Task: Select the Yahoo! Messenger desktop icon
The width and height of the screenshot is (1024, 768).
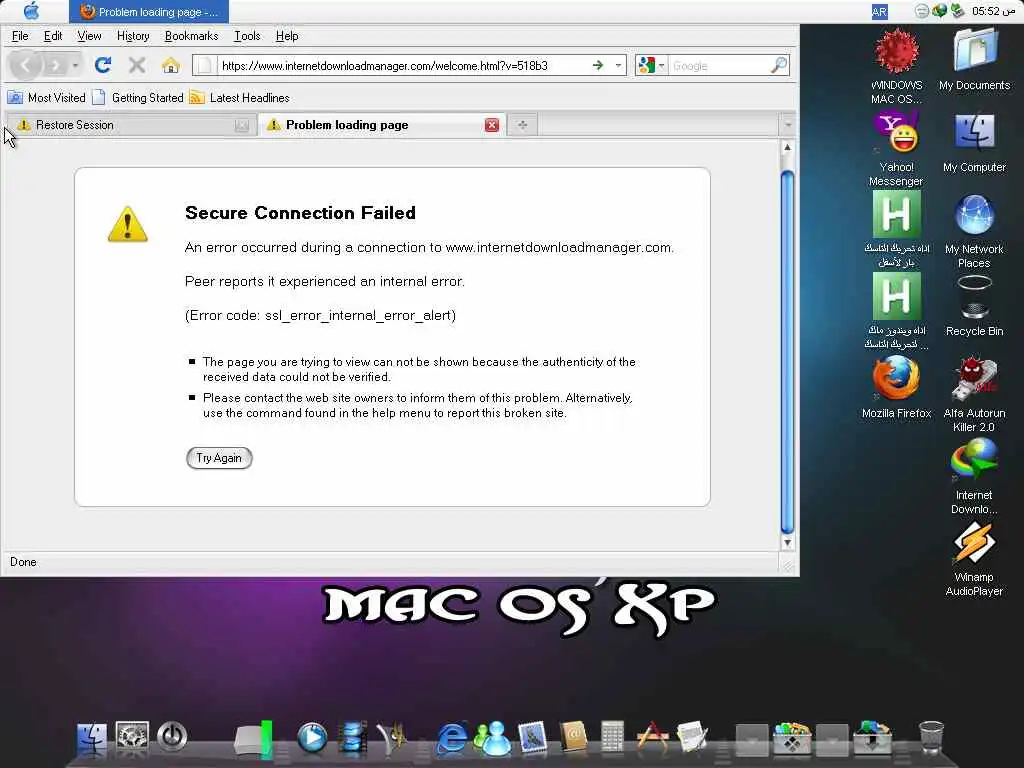Action: (896, 148)
